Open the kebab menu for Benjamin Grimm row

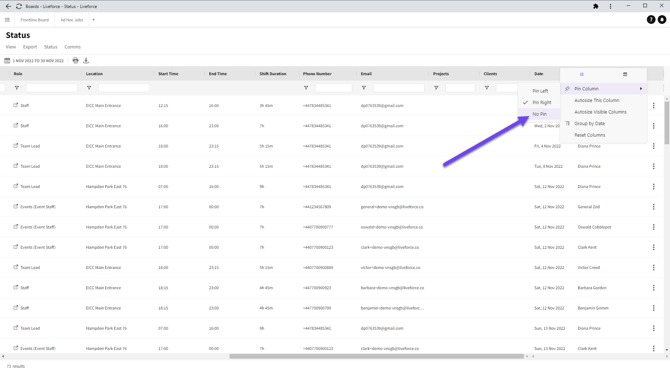(653, 308)
